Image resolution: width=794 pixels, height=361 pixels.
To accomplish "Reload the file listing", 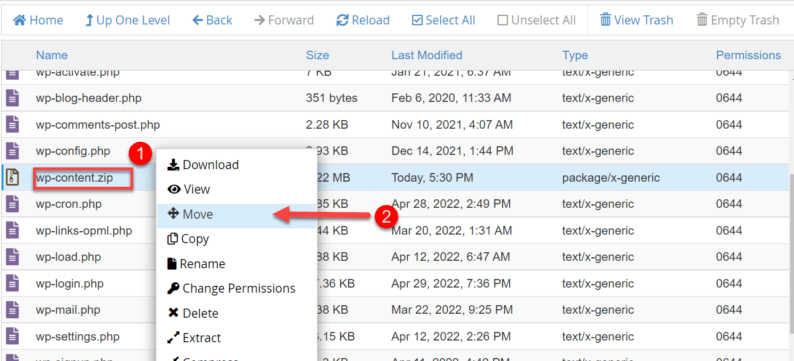I will click(x=363, y=20).
